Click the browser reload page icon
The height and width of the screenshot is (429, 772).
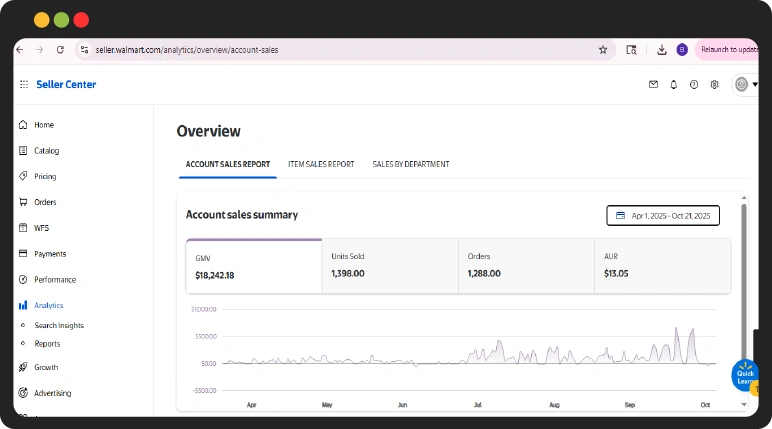pos(60,49)
